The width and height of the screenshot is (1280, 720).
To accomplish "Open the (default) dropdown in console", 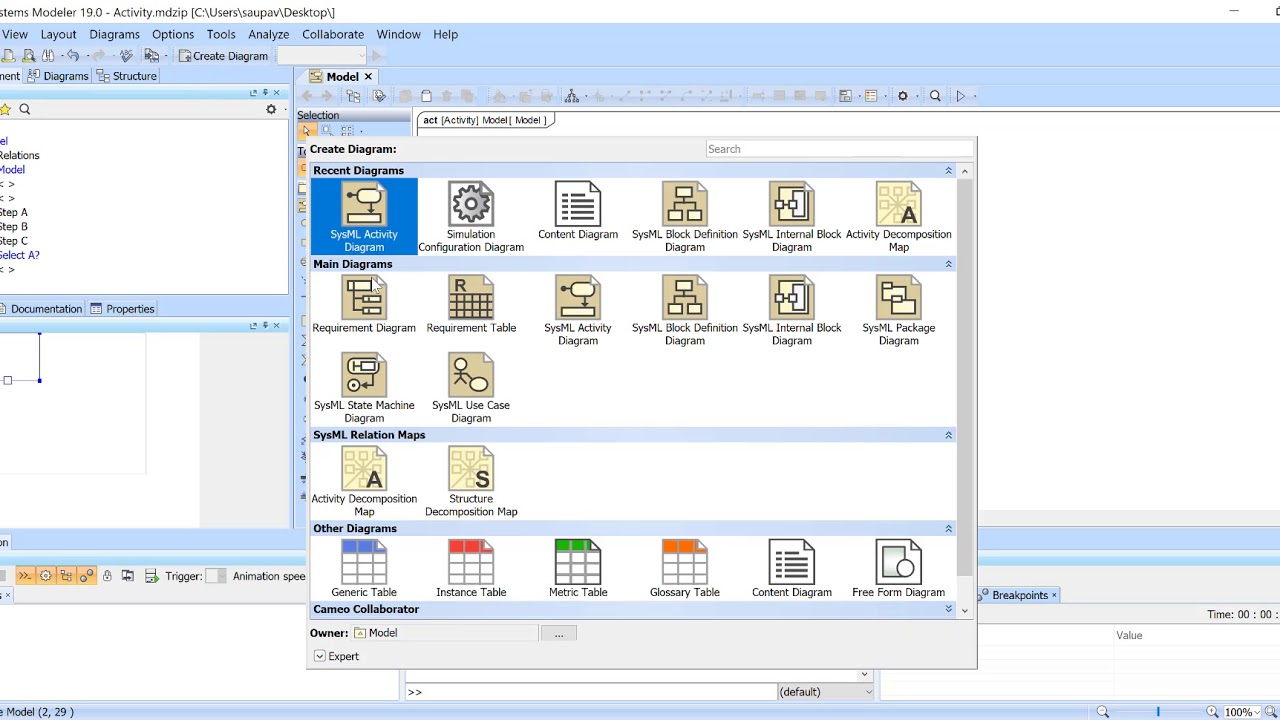I will point(826,692).
